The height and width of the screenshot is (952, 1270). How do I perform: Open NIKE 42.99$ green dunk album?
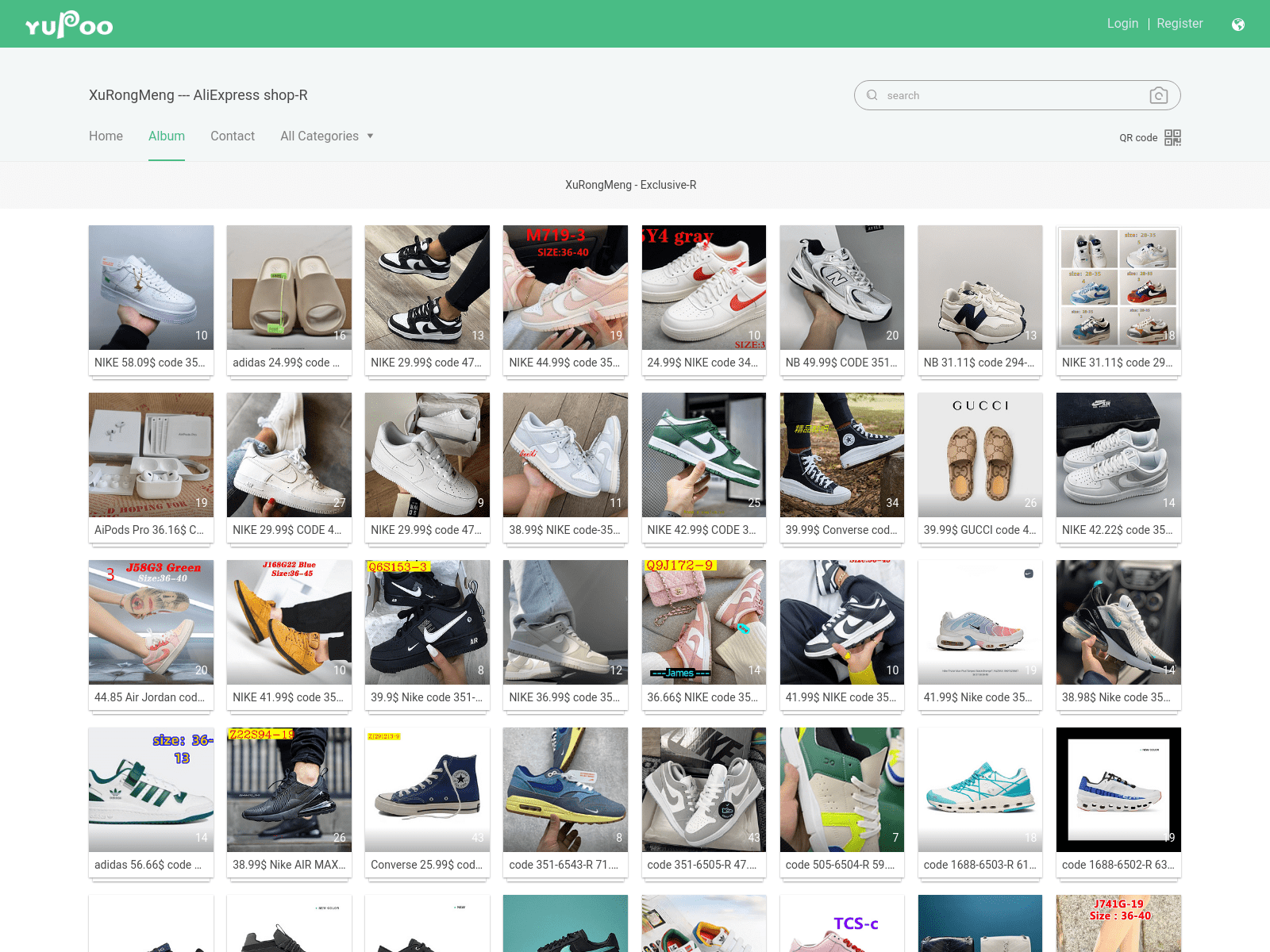(x=703, y=468)
